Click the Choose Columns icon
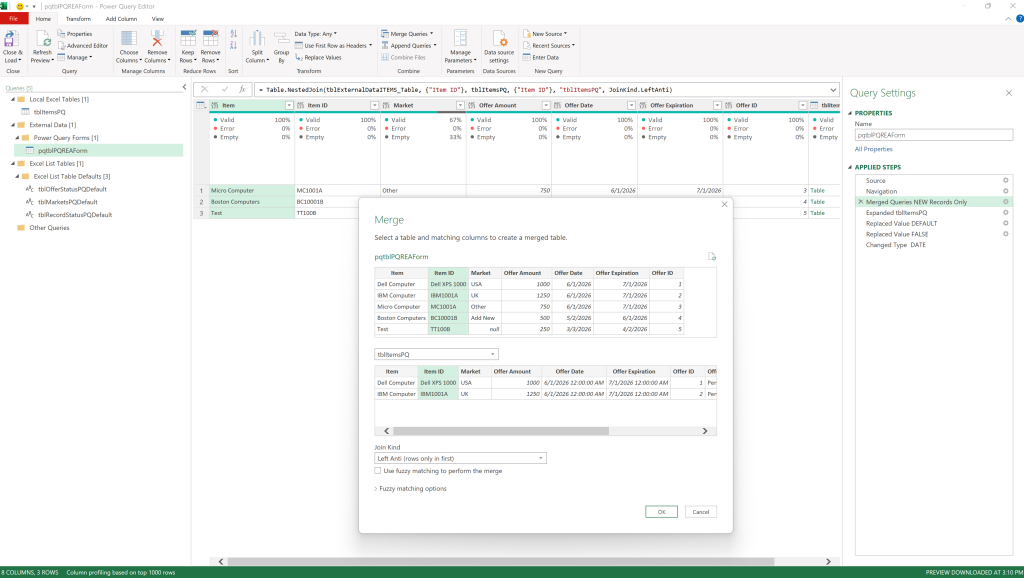Image resolution: width=1024 pixels, height=578 pixels. point(129,39)
